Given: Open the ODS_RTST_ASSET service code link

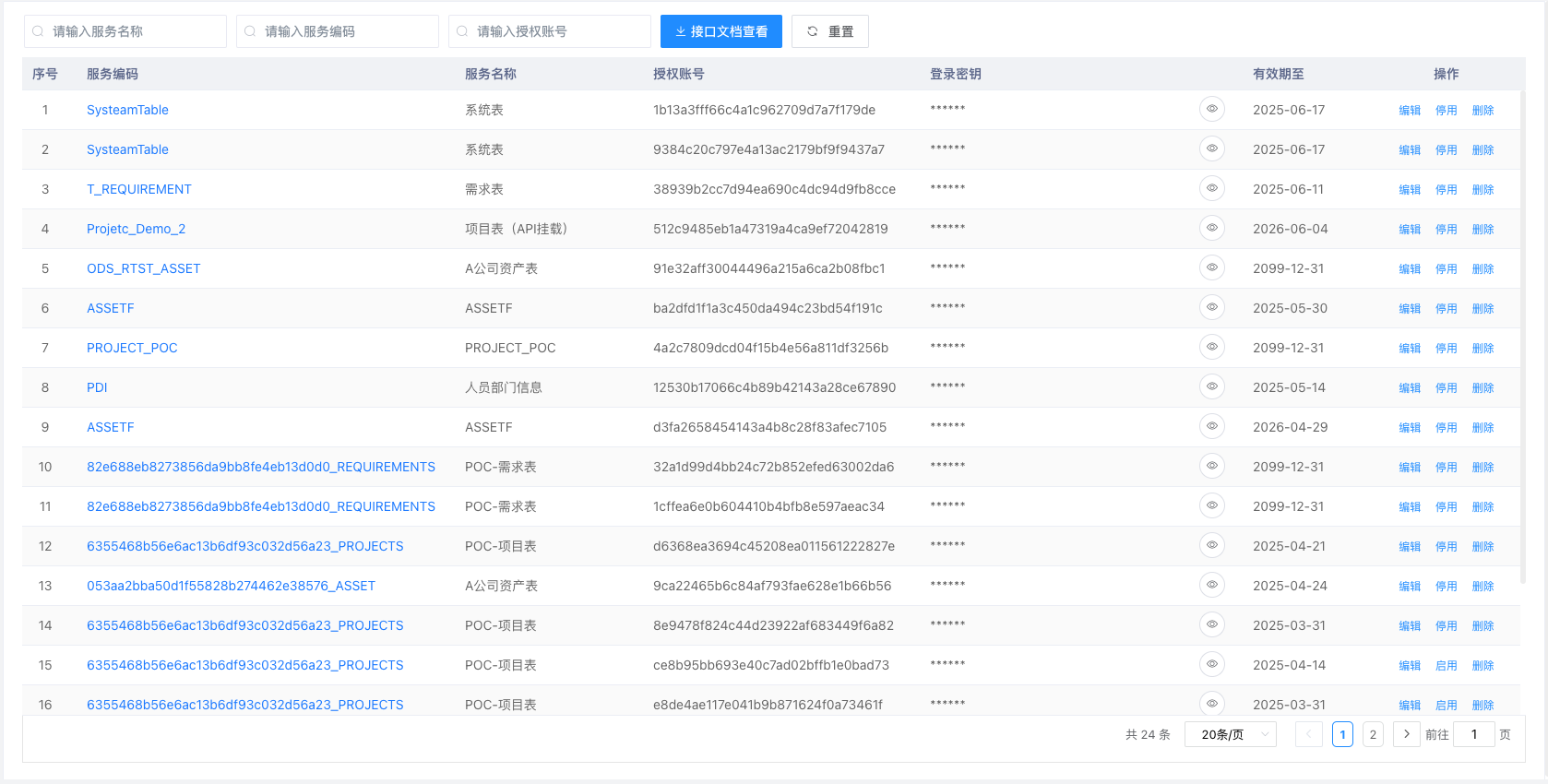Looking at the screenshot, I should coord(143,268).
